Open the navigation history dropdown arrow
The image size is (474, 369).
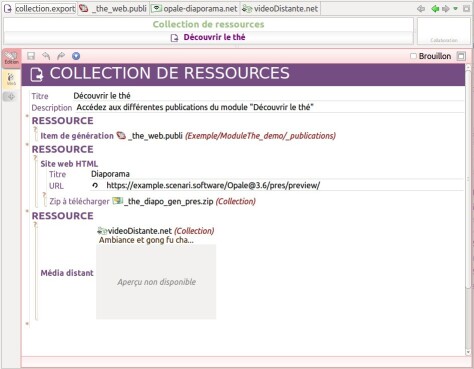[455, 9]
